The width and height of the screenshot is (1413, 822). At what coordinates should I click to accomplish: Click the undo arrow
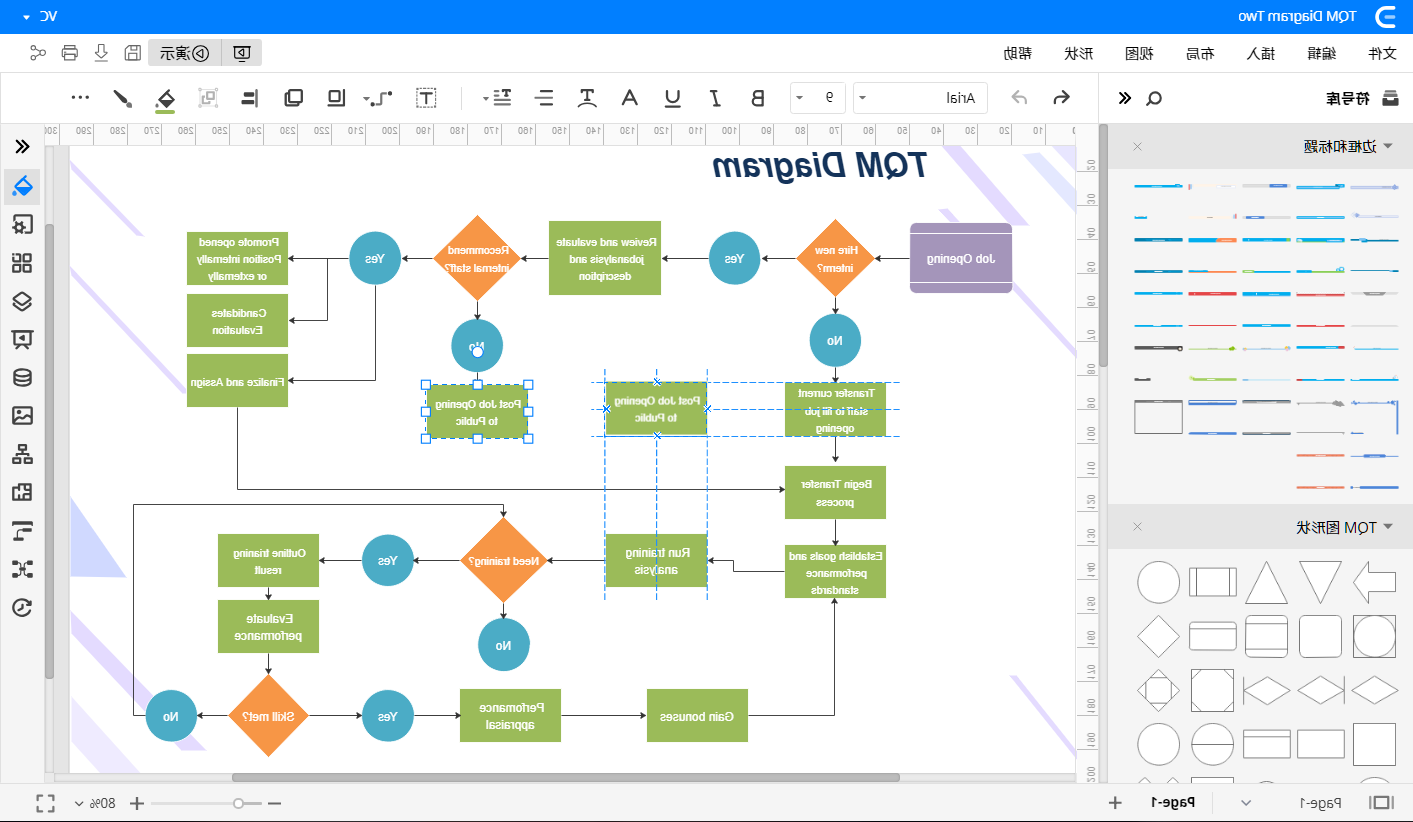pyautogui.click(x=1062, y=98)
